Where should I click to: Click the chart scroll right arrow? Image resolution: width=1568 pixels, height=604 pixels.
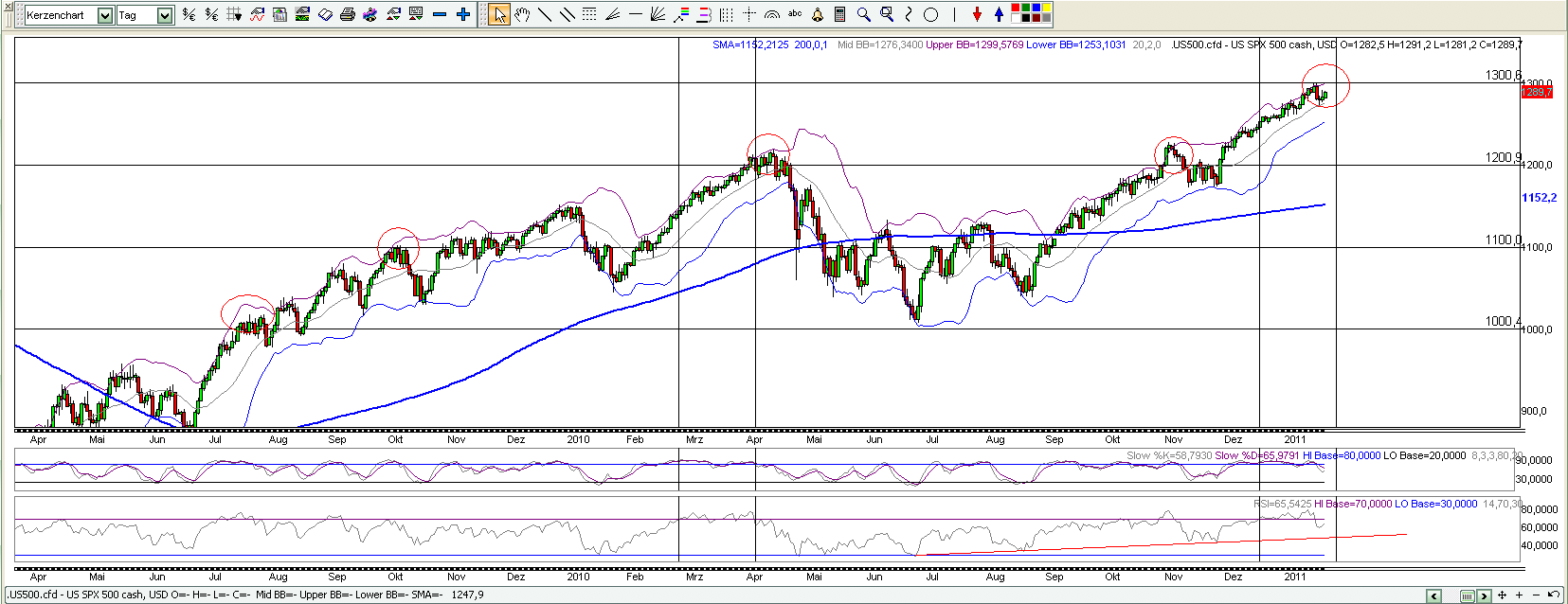point(1484,595)
